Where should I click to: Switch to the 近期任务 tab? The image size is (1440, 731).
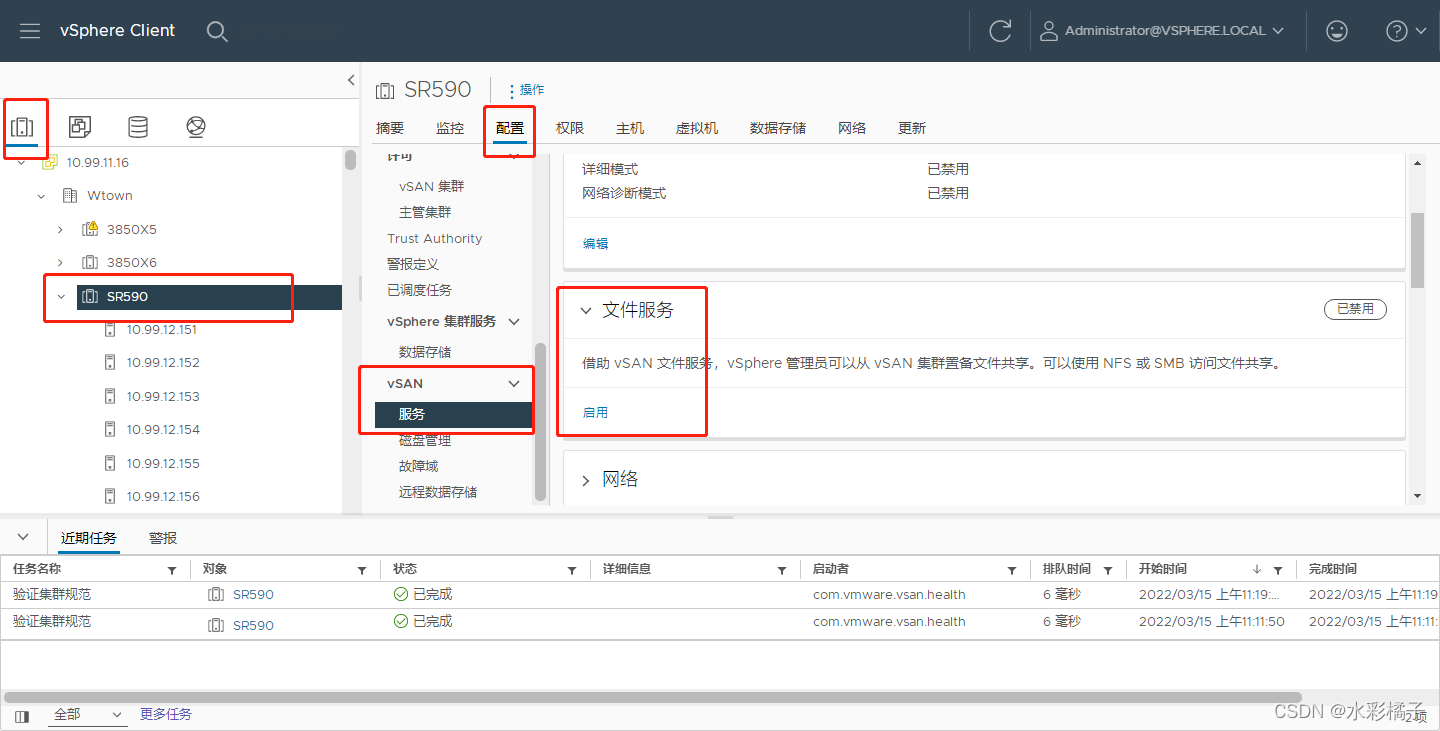88,538
